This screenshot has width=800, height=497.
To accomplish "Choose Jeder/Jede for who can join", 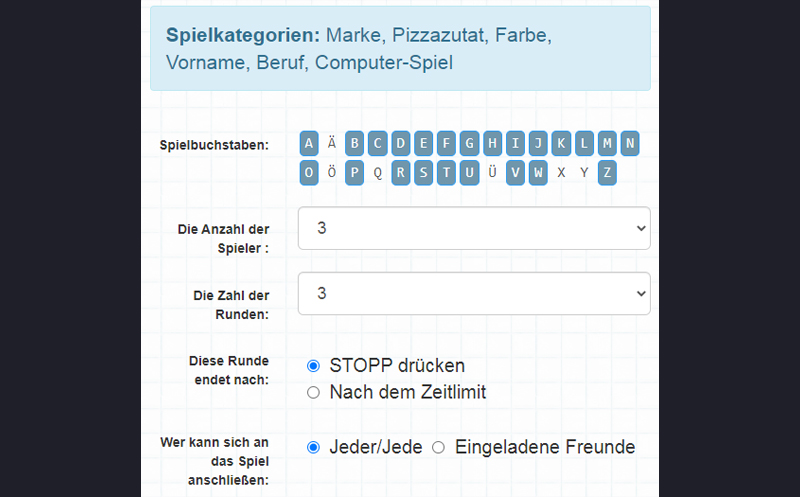I will pos(313,447).
